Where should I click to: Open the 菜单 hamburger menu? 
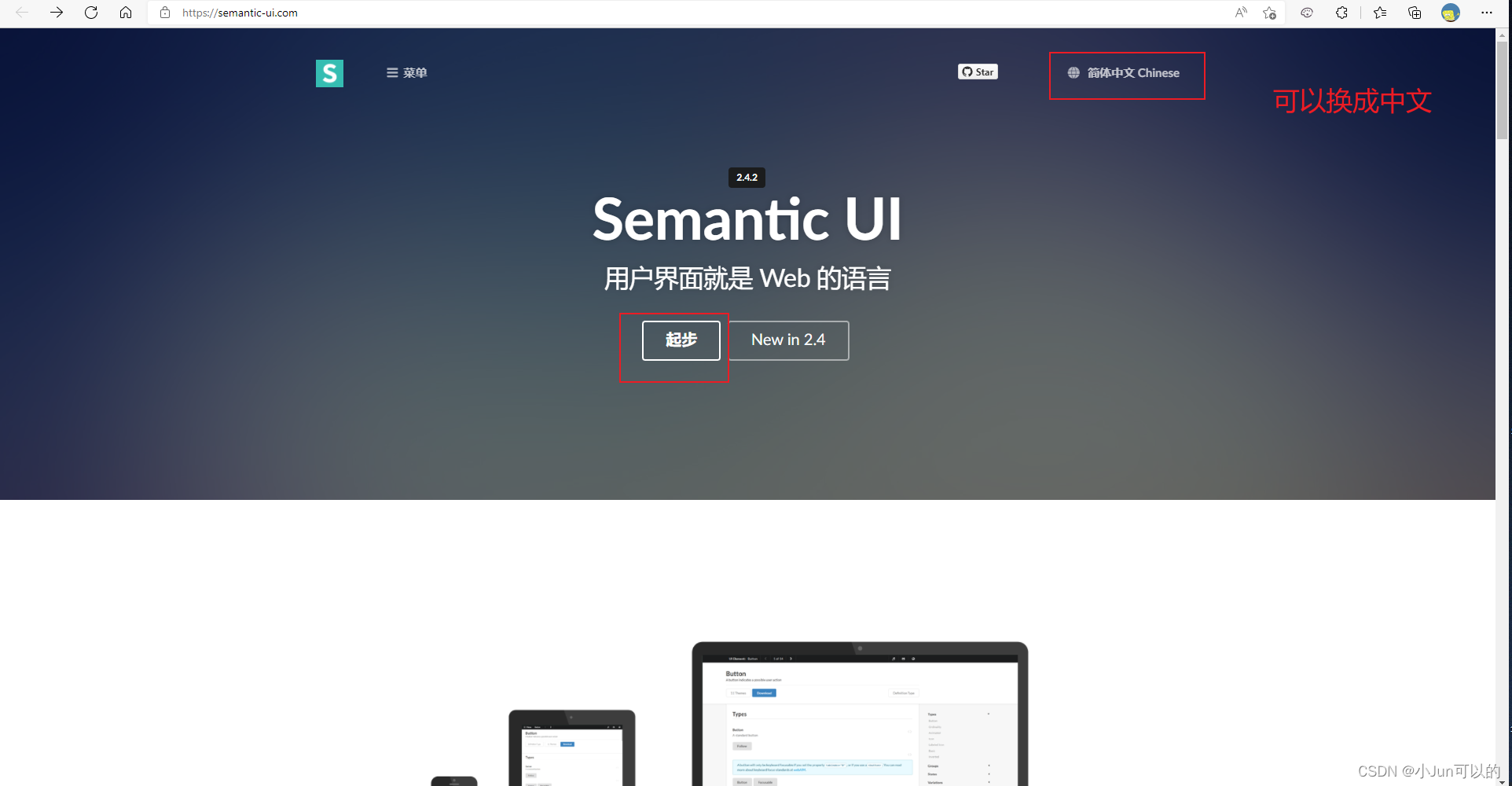click(x=406, y=72)
